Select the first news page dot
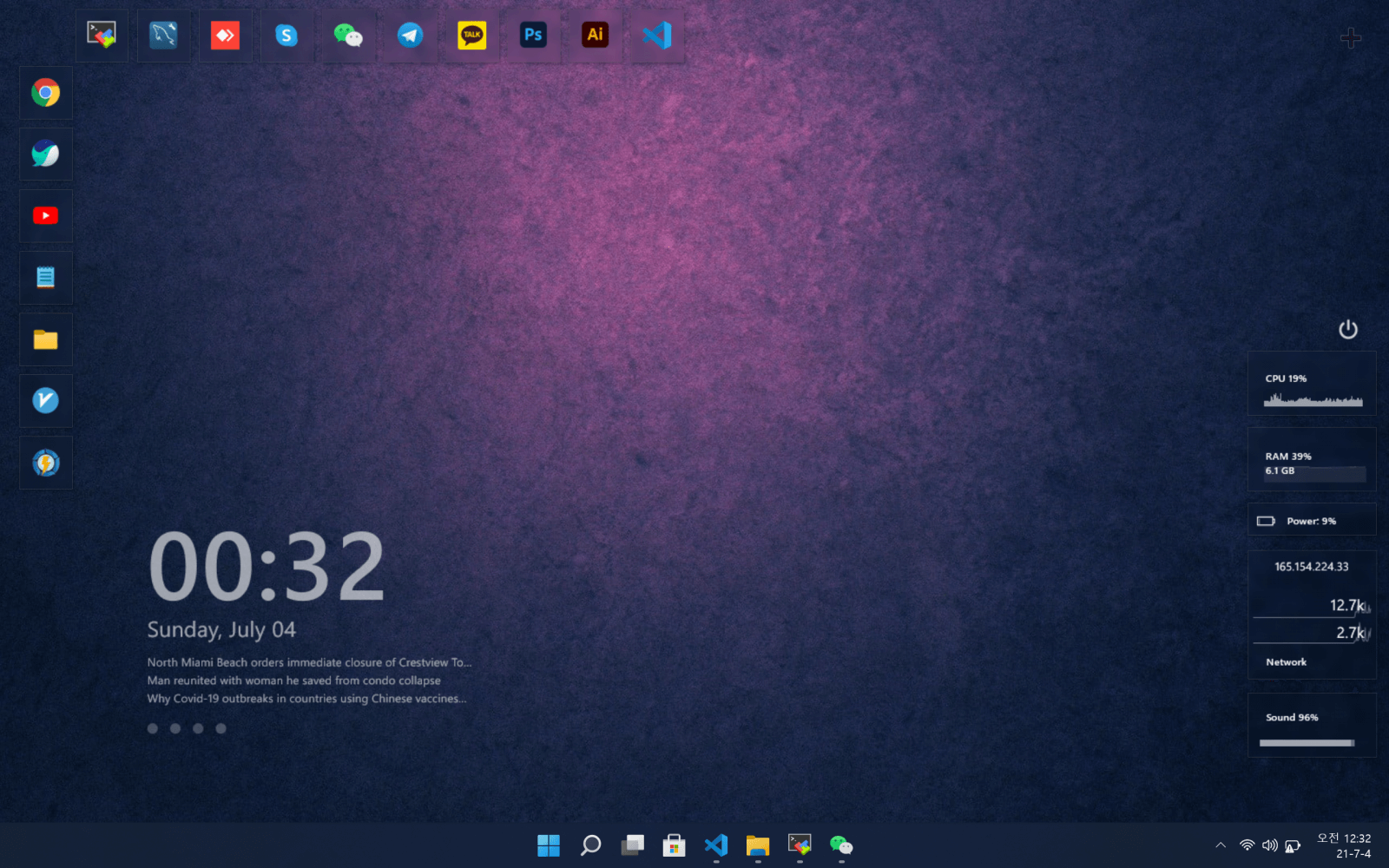This screenshot has height=868, width=1389. [x=153, y=728]
